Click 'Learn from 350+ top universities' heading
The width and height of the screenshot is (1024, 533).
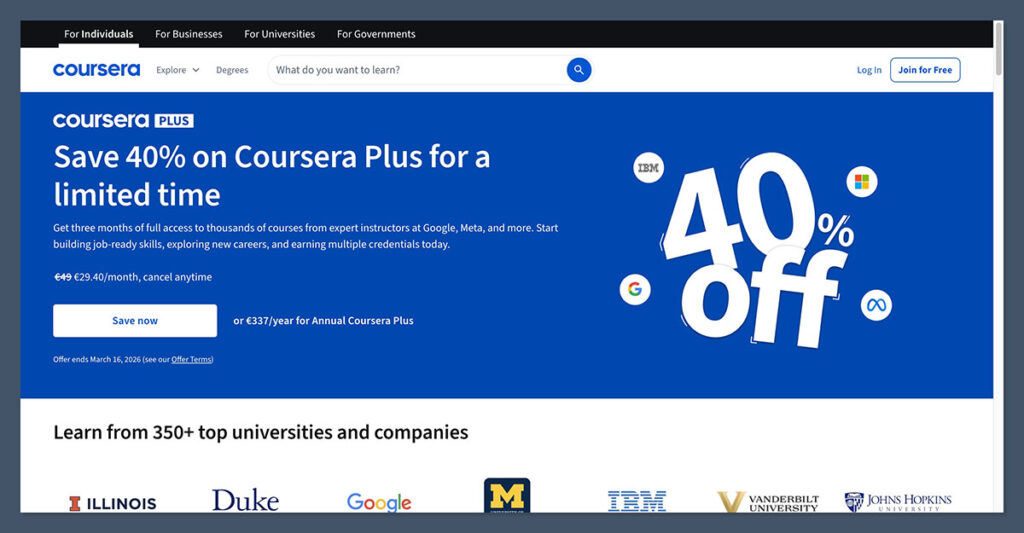[x=261, y=432]
